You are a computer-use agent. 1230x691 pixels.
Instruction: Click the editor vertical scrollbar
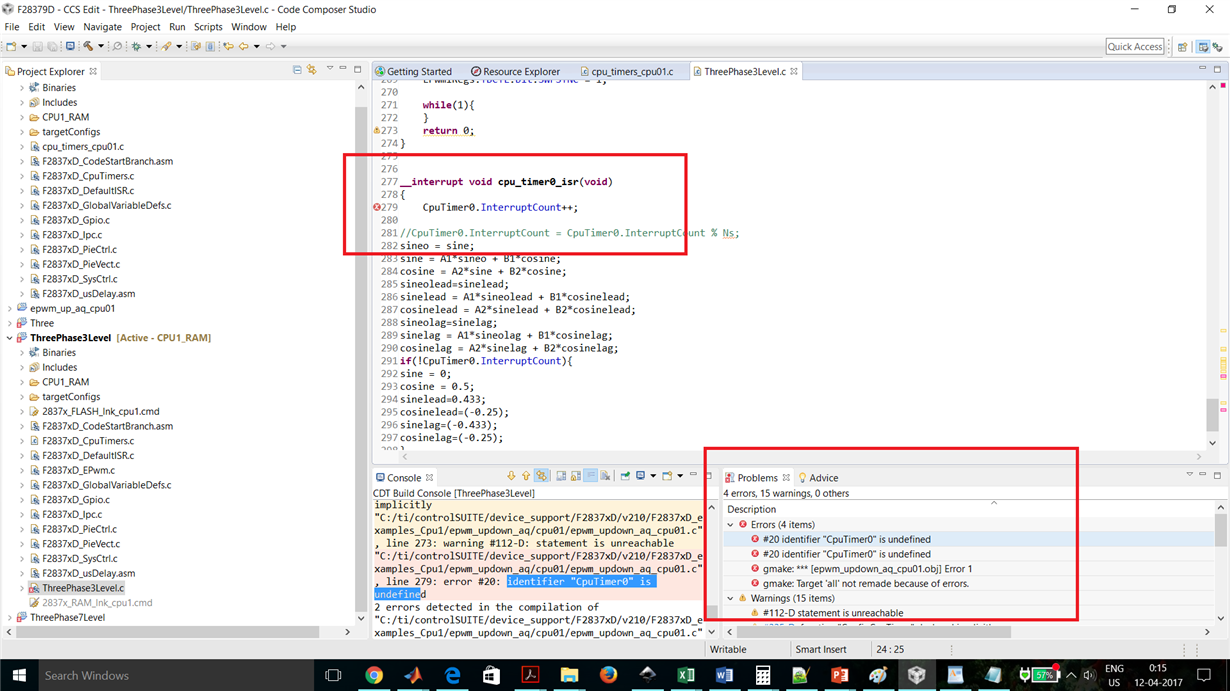[1213, 413]
